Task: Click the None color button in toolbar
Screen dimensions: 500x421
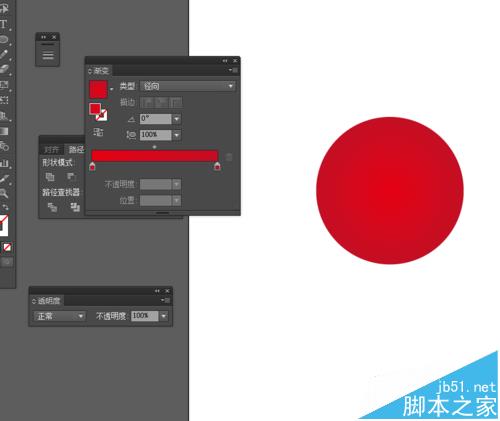Action: (x=7, y=247)
